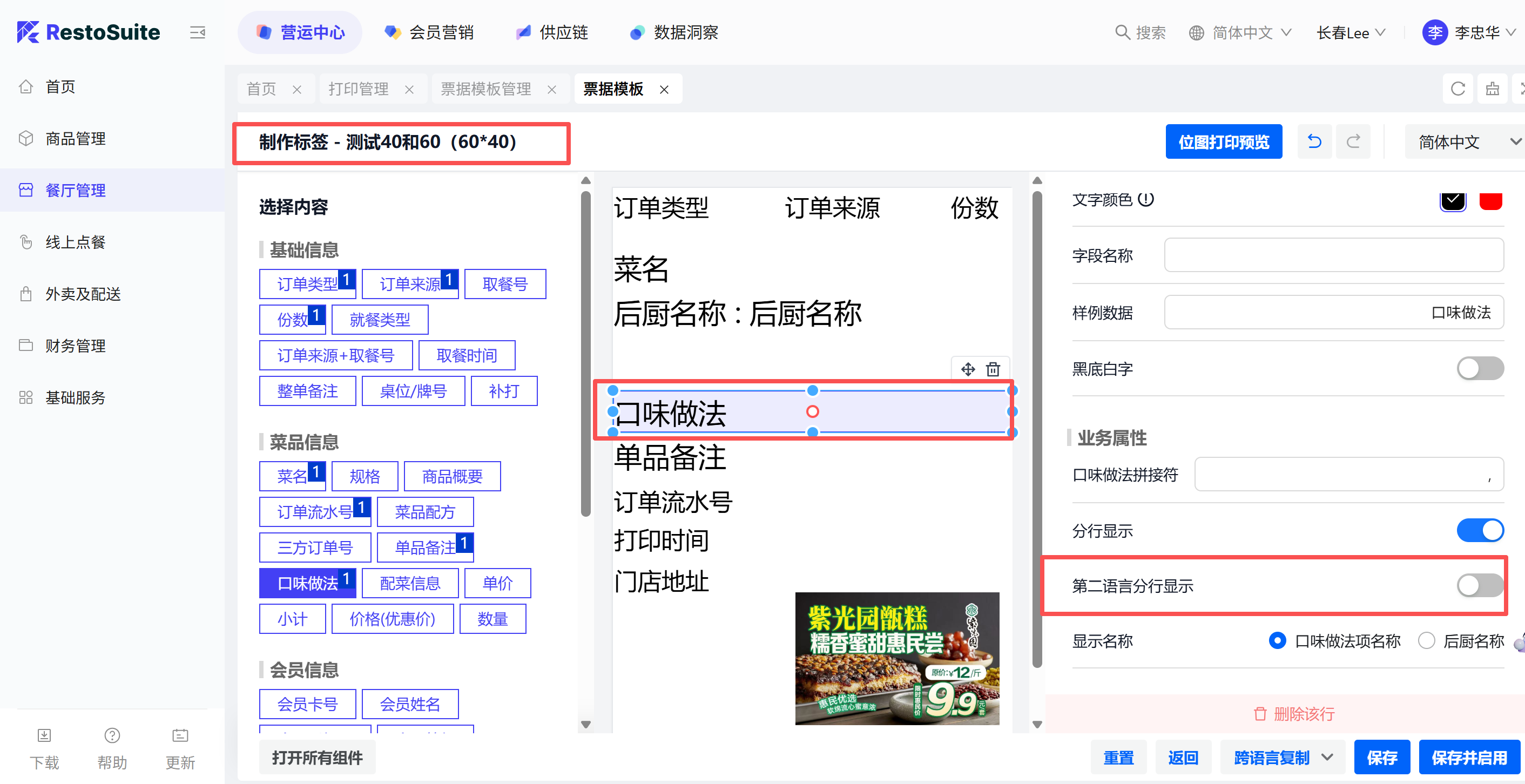The image size is (1525, 784).
Task: Select the 后厨名称 radio option
Action: click(1426, 640)
